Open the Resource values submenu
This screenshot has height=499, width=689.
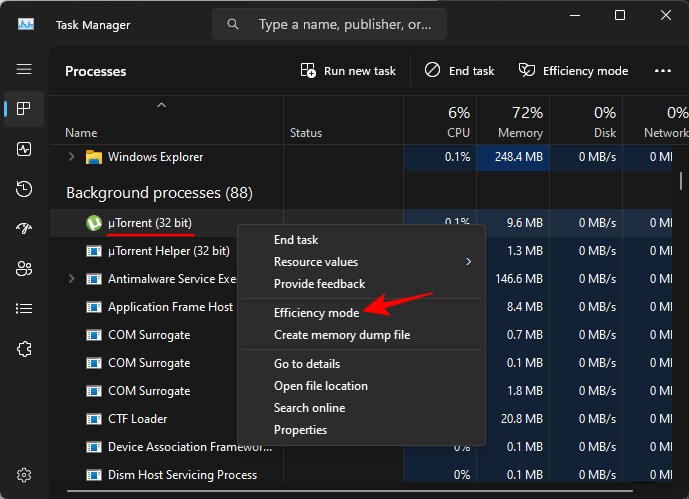tap(361, 262)
